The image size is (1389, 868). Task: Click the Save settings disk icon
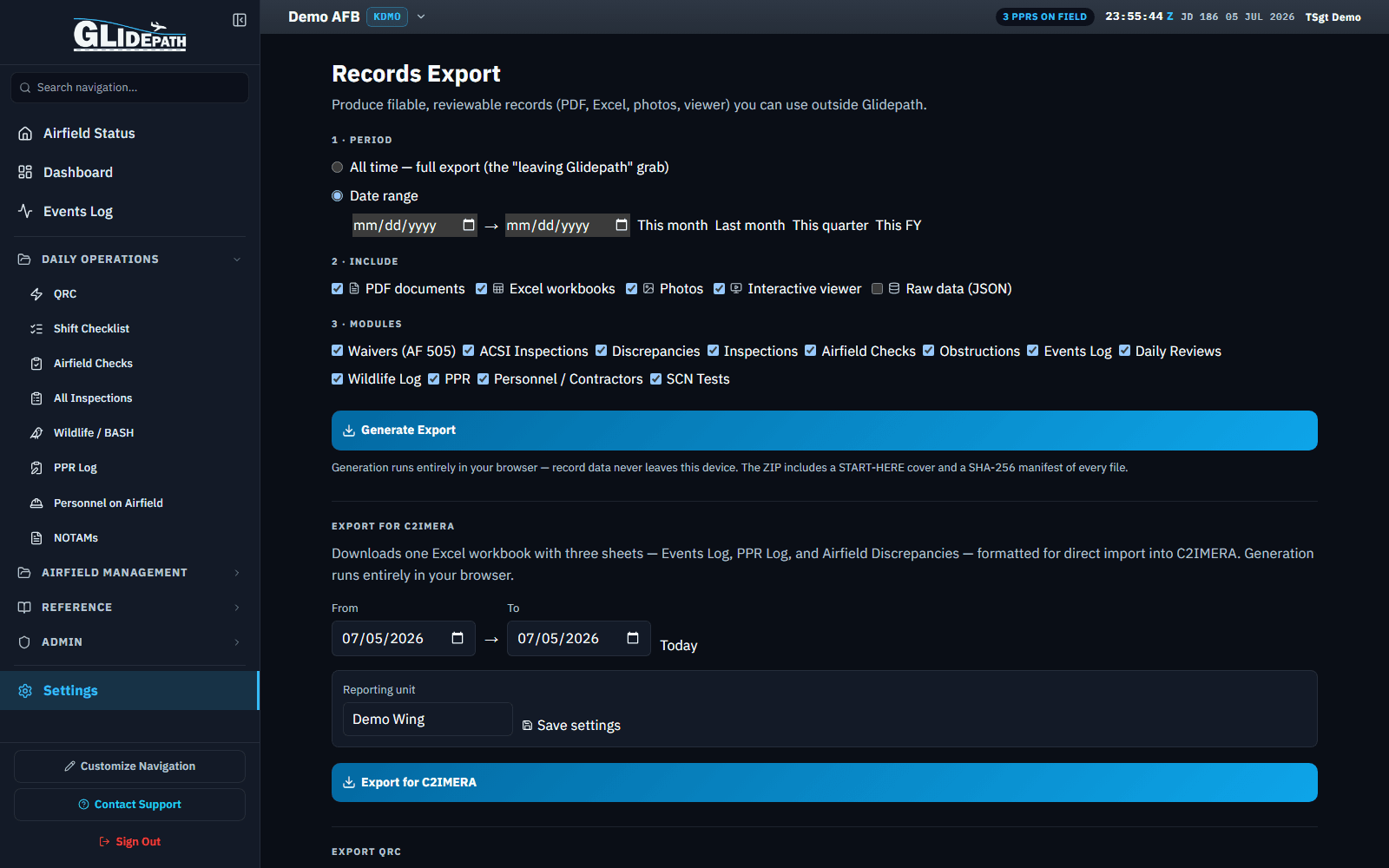click(527, 726)
